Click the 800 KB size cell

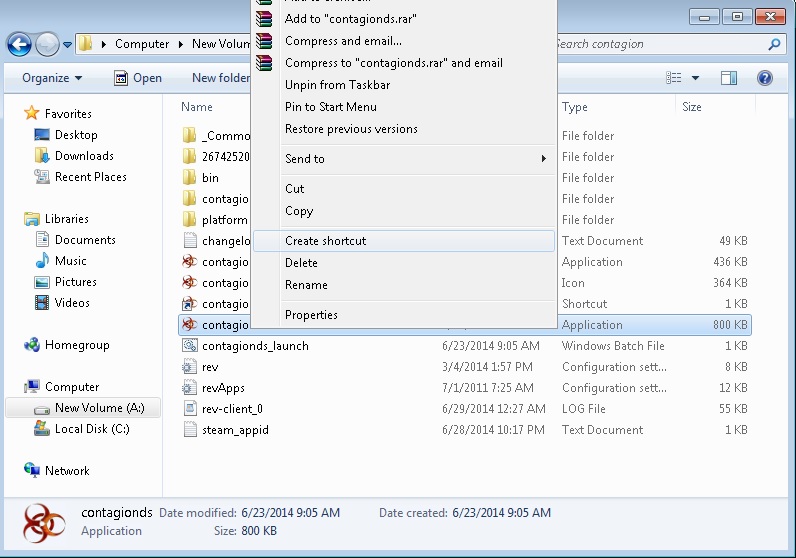pyautogui.click(x=729, y=324)
